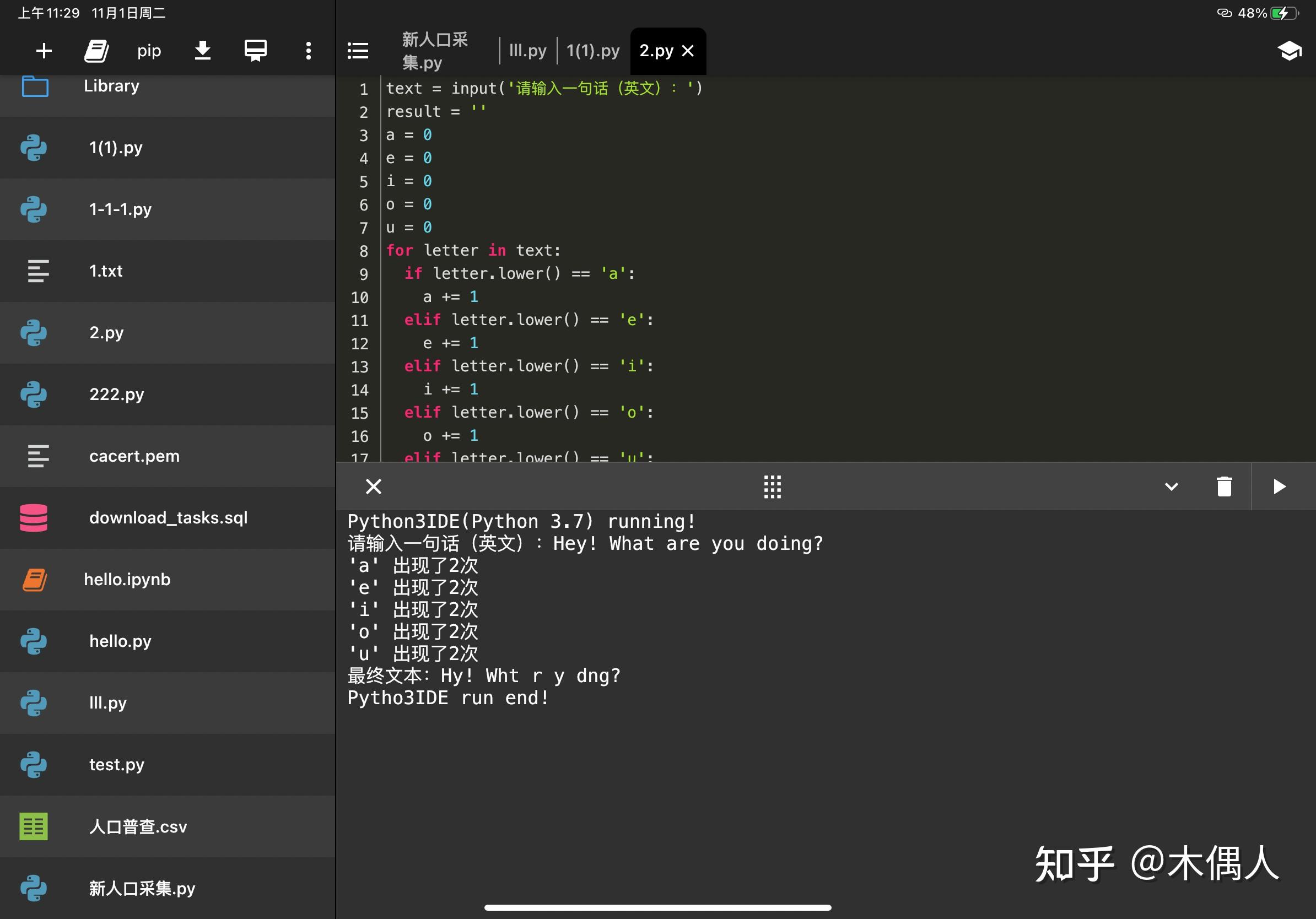The width and height of the screenshot is (1316, 919).
Task: Close the console panel with X
Action: click(x=373, y=487)
